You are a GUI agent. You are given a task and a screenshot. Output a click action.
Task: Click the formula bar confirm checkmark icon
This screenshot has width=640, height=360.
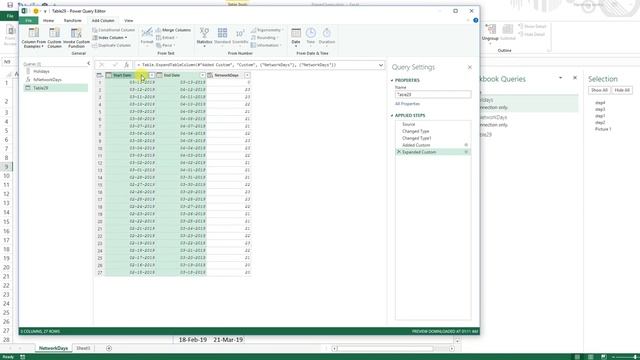(x=115, y=65)
